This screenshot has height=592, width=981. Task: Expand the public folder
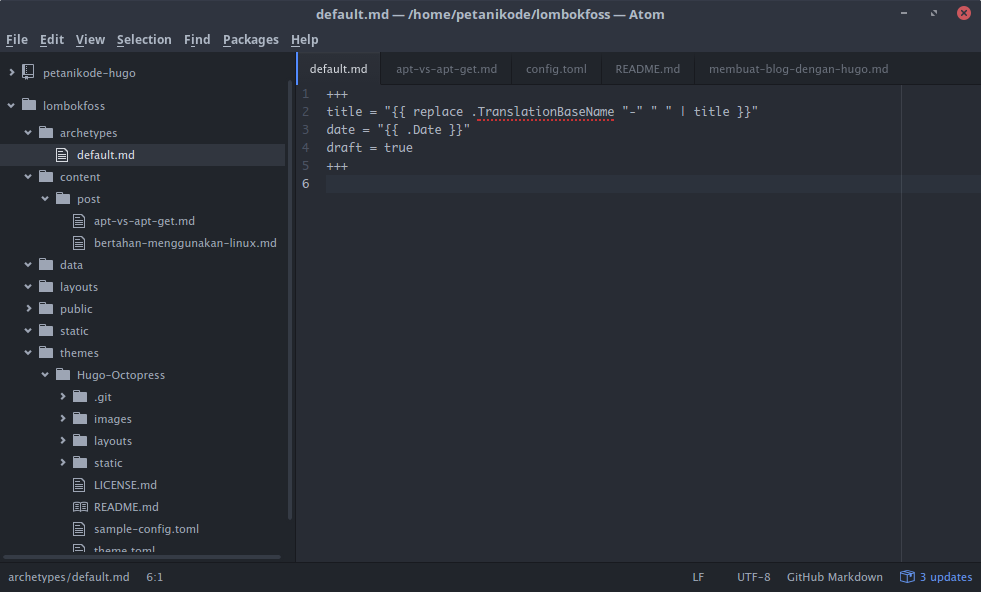(28, 309)
